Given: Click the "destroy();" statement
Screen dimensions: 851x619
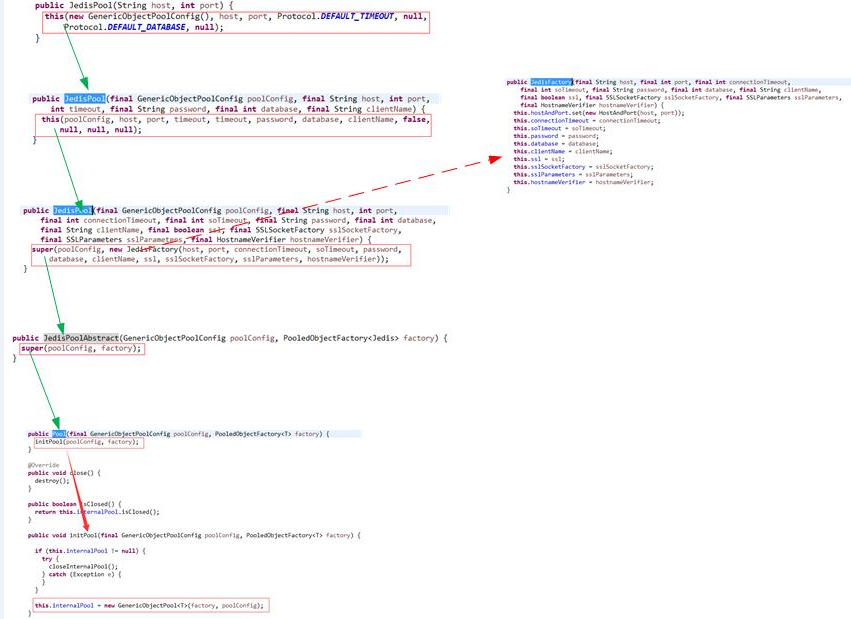Looking at the screenshot, I should [52, 481].
